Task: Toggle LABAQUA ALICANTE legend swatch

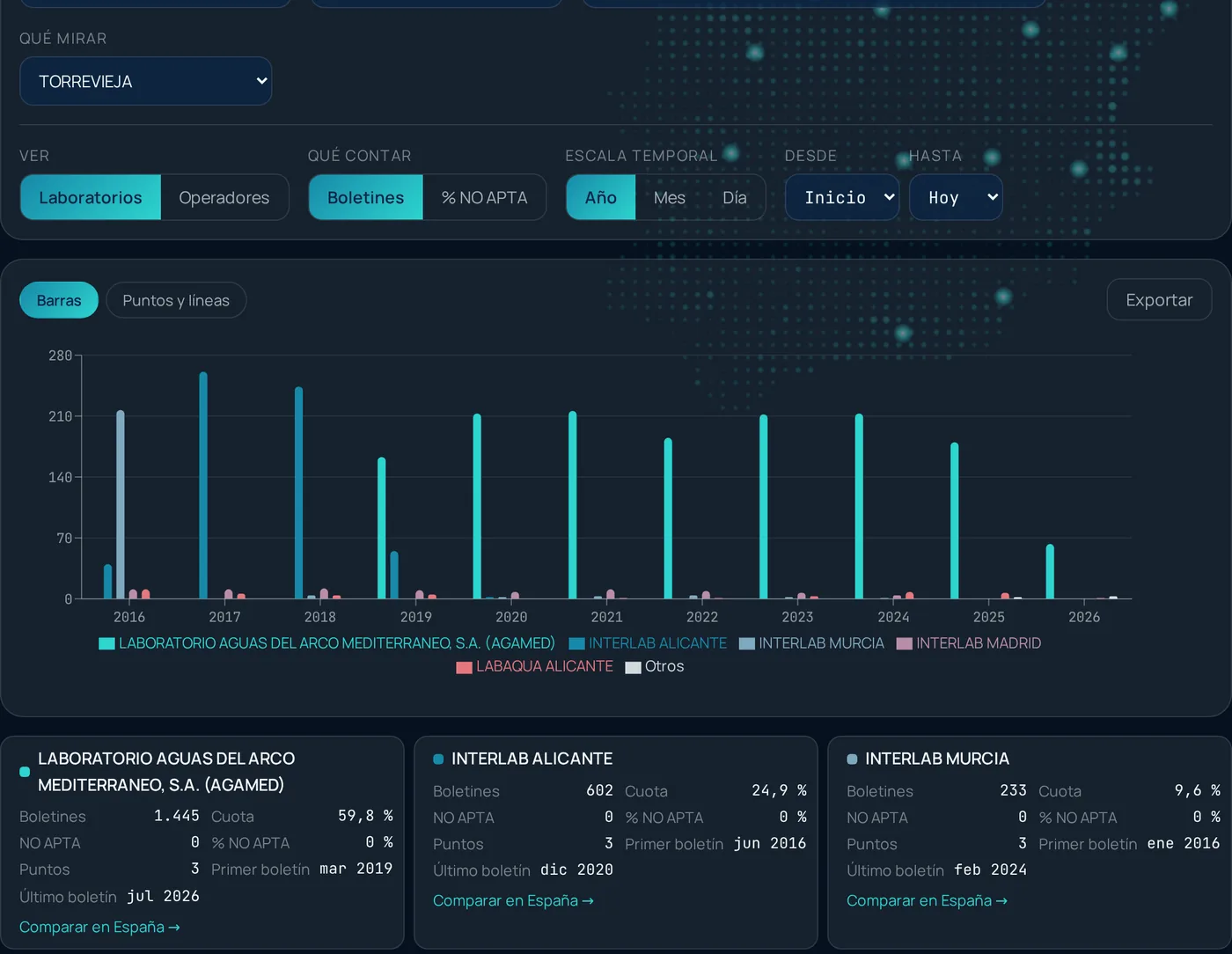Action: 465,667
